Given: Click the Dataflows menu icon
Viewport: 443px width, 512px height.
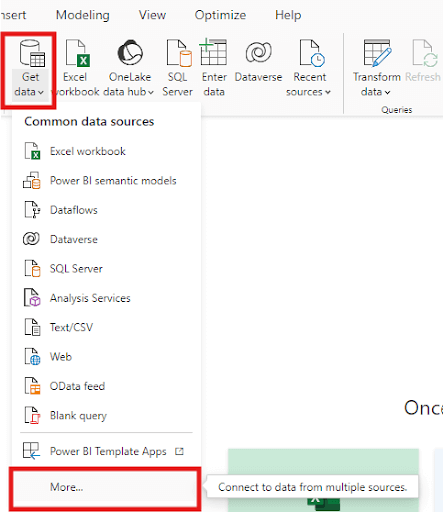Looking at the screenshot, I should point(32,210).
